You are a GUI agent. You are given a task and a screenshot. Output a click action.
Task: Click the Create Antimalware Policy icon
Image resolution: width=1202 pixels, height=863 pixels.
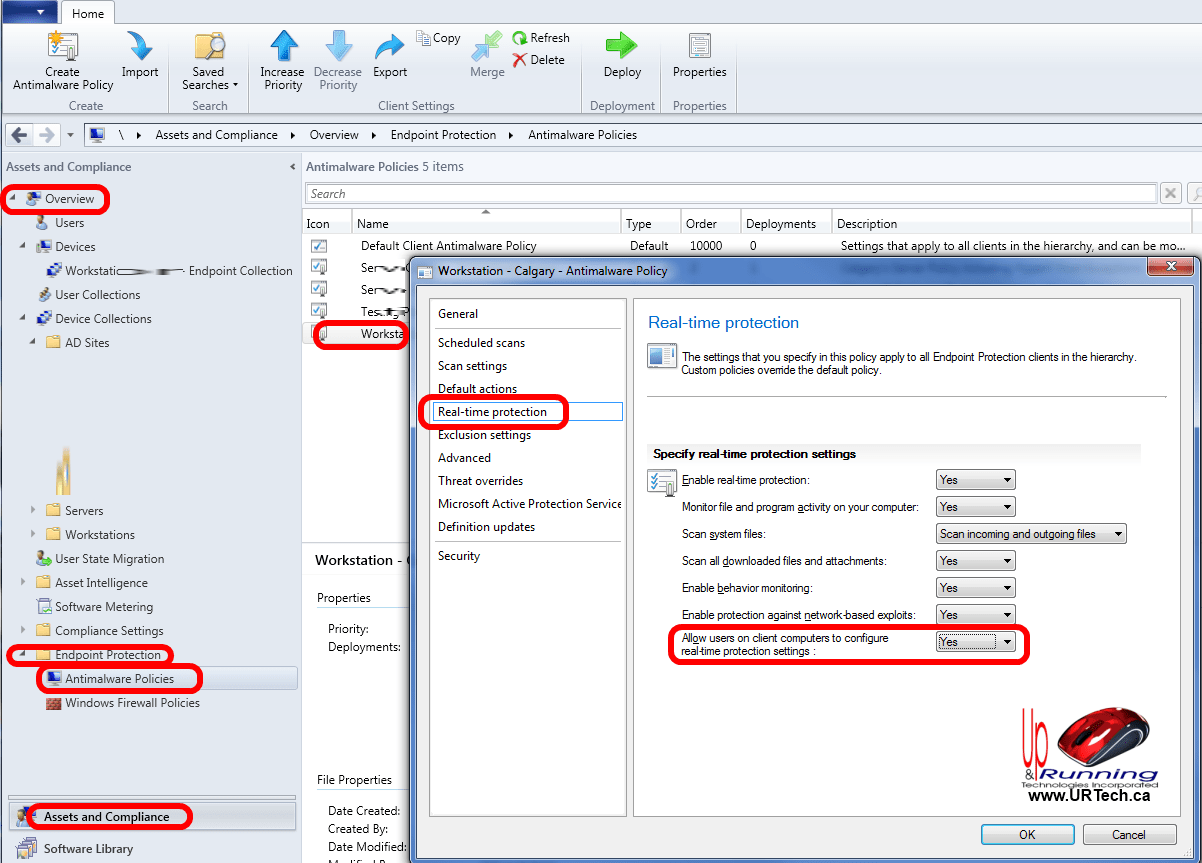coord(63,48)
